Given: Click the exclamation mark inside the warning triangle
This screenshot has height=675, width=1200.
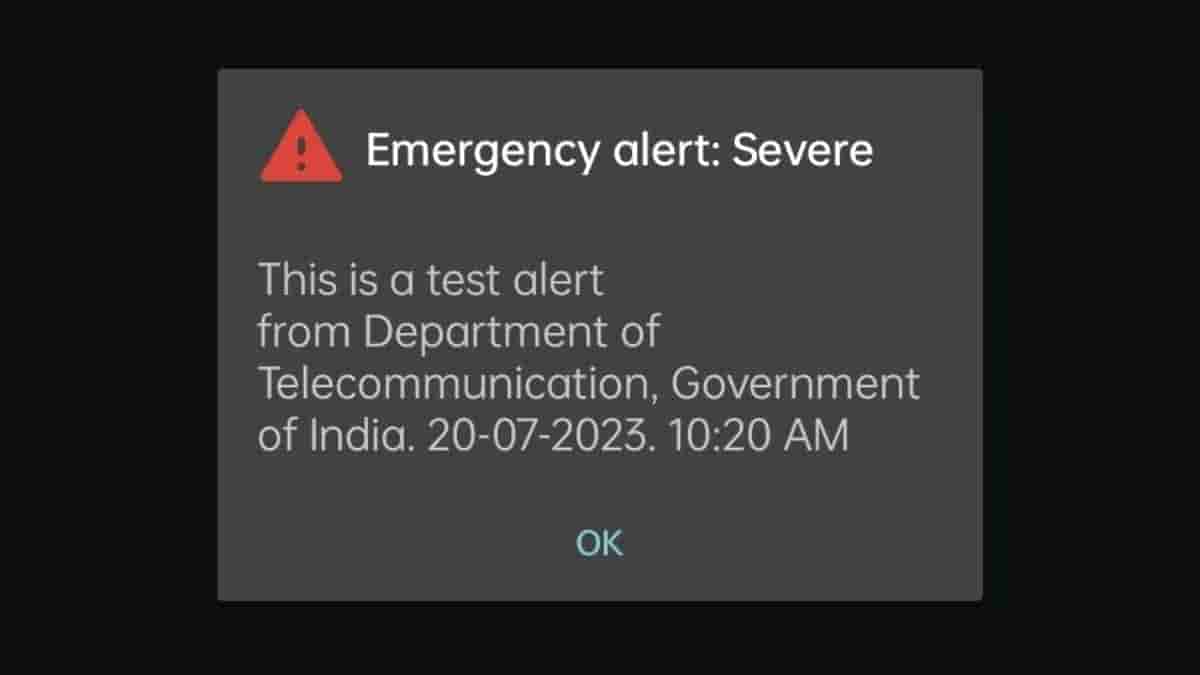Looking at the screenshot, I should [301, 152].
